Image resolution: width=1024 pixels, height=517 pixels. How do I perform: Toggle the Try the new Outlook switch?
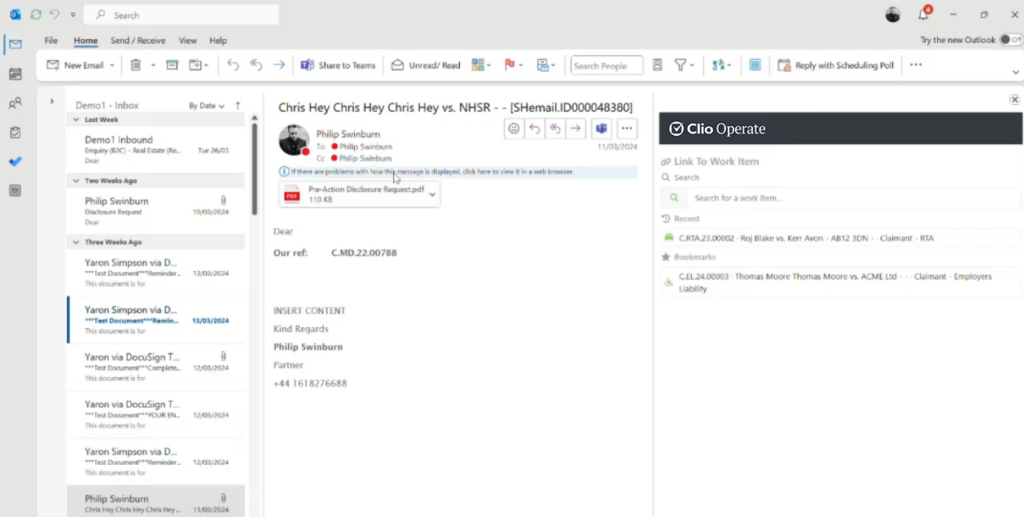click(1010, 40)
